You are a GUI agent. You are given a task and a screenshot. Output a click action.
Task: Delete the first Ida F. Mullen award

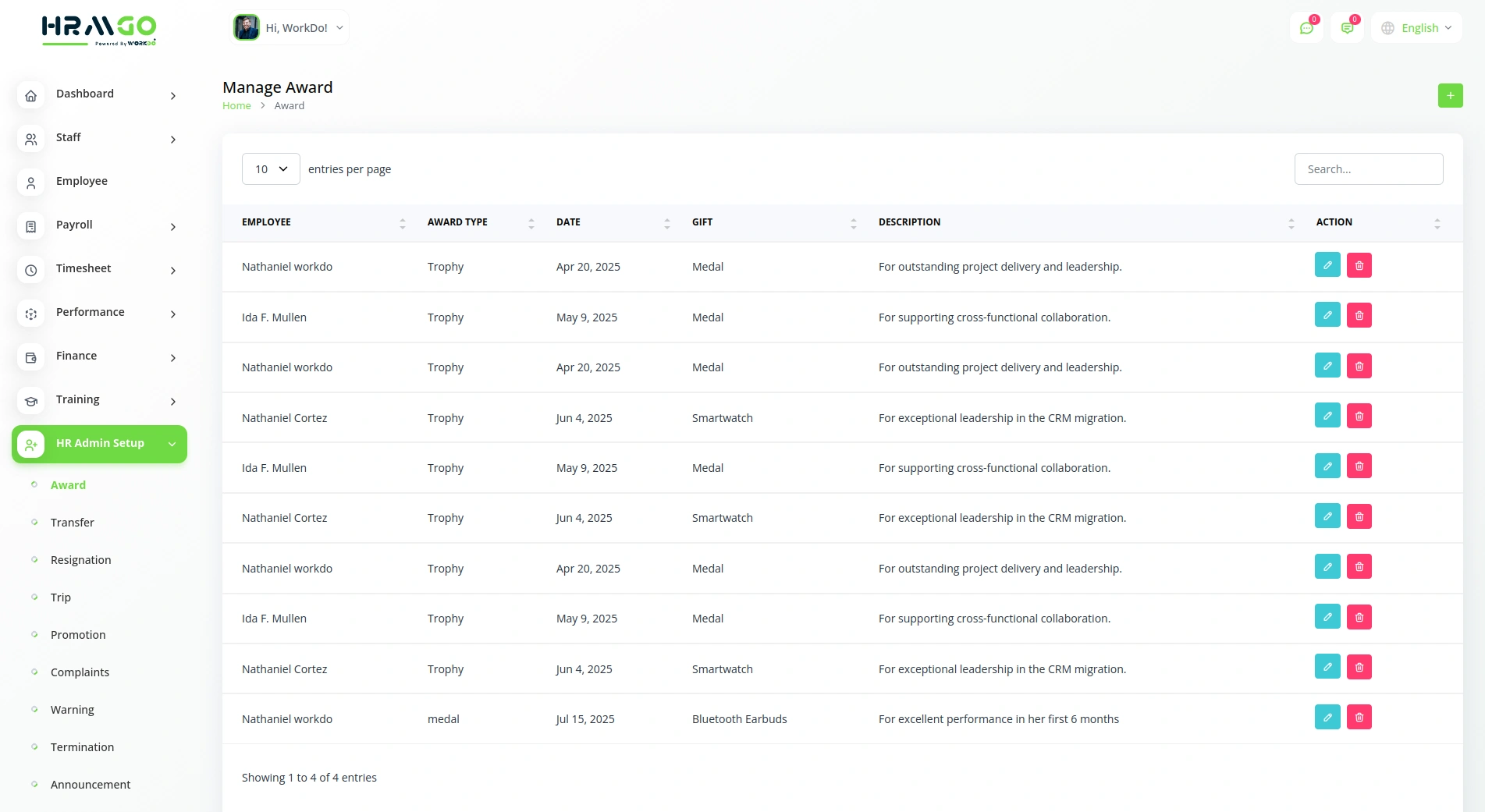(x=1359, y=316)
